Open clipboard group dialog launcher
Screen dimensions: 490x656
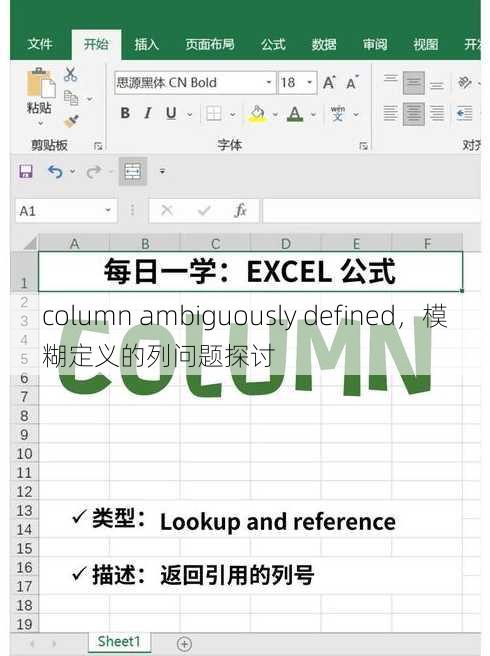click(x=98, y=146)
